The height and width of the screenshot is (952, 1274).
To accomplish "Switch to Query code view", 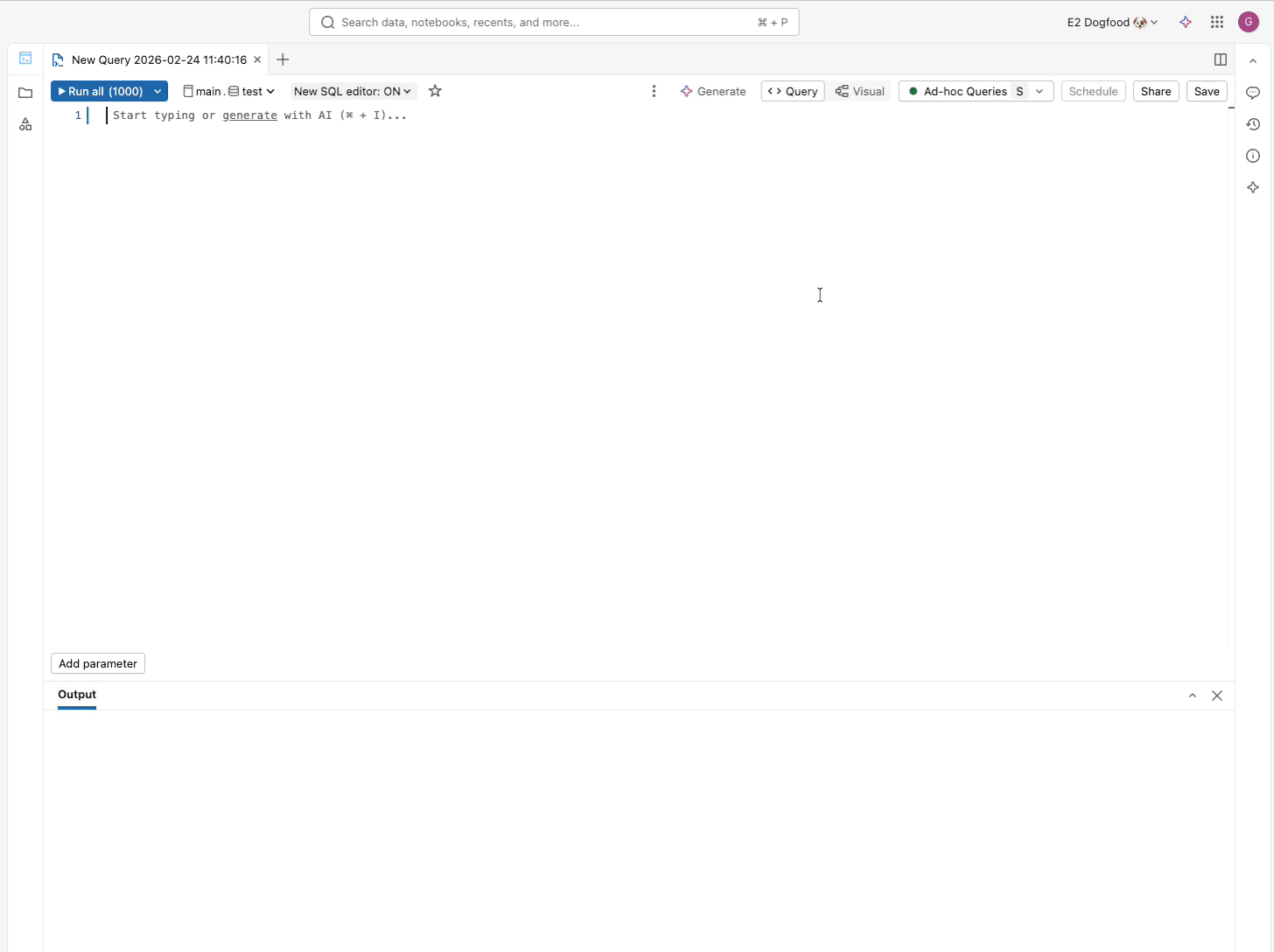I will (793, 91).
